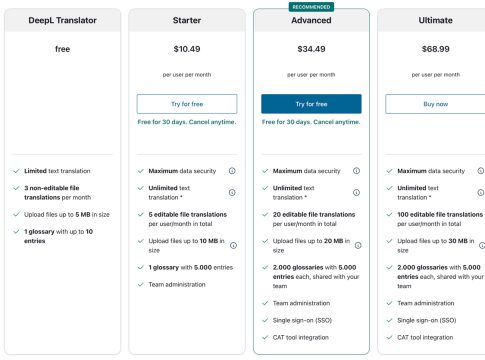Select the Starter plan header
This screenshot has height=360, width=485.
[x=187, y=20]
